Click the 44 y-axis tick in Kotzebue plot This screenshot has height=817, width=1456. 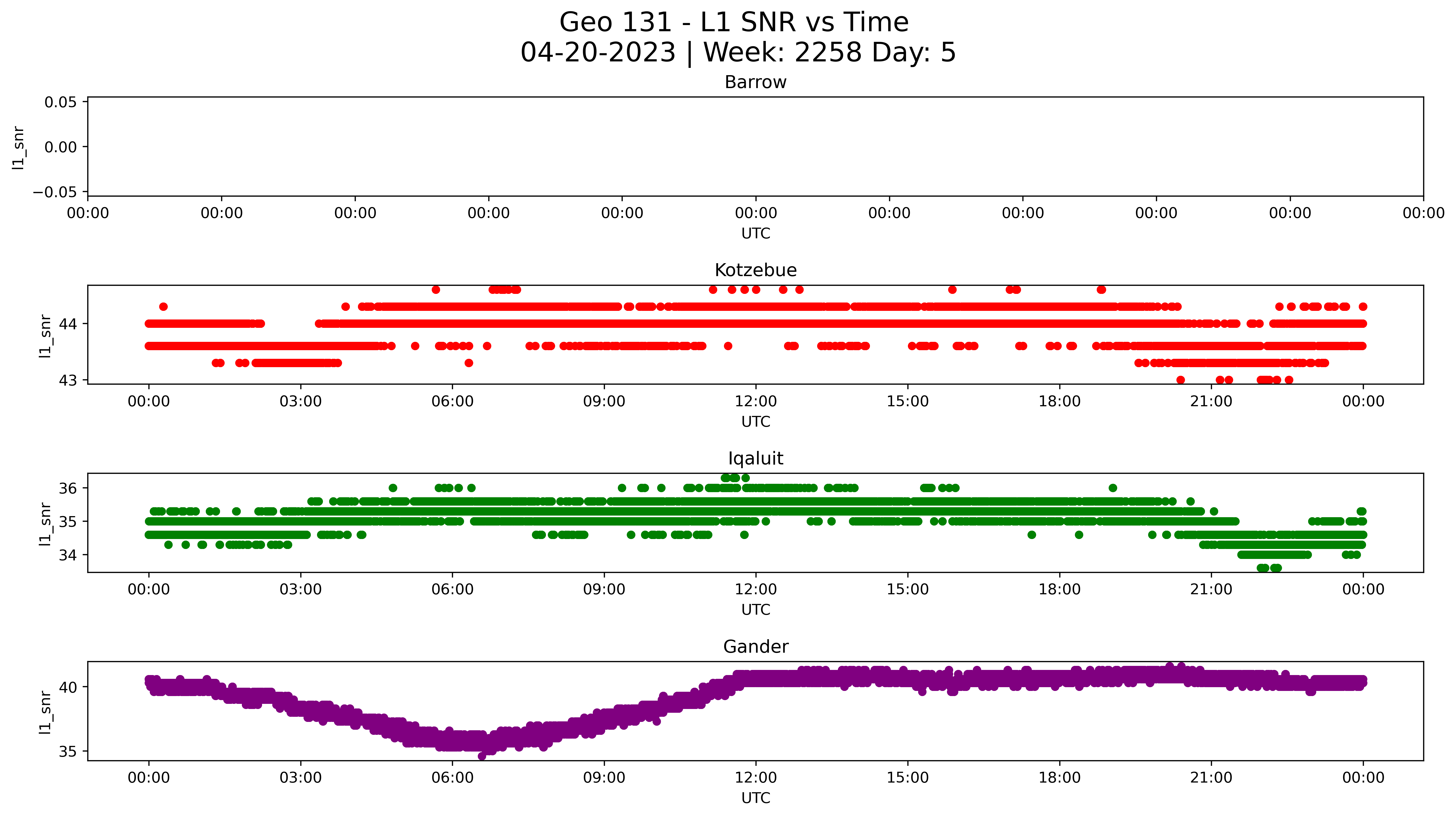[x=68, y=324]
